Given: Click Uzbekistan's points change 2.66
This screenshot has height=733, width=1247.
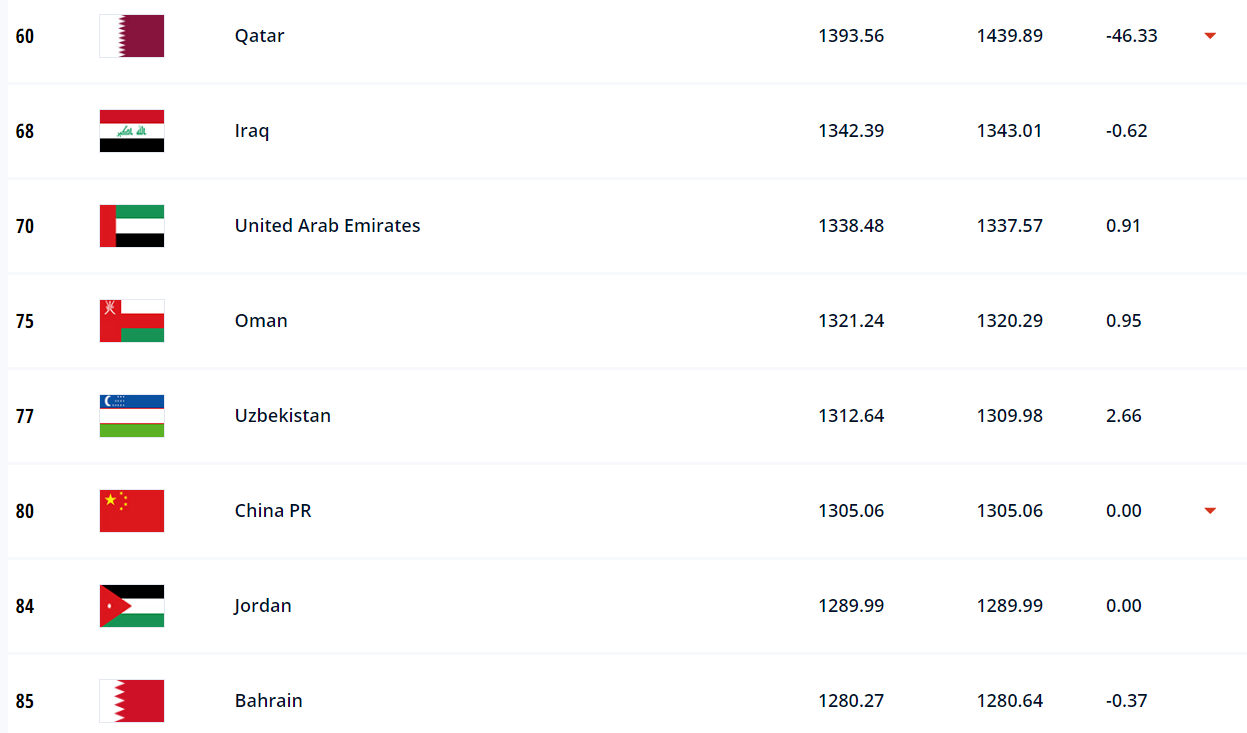Looking at the screenshot, I should tap(1124, 416).
